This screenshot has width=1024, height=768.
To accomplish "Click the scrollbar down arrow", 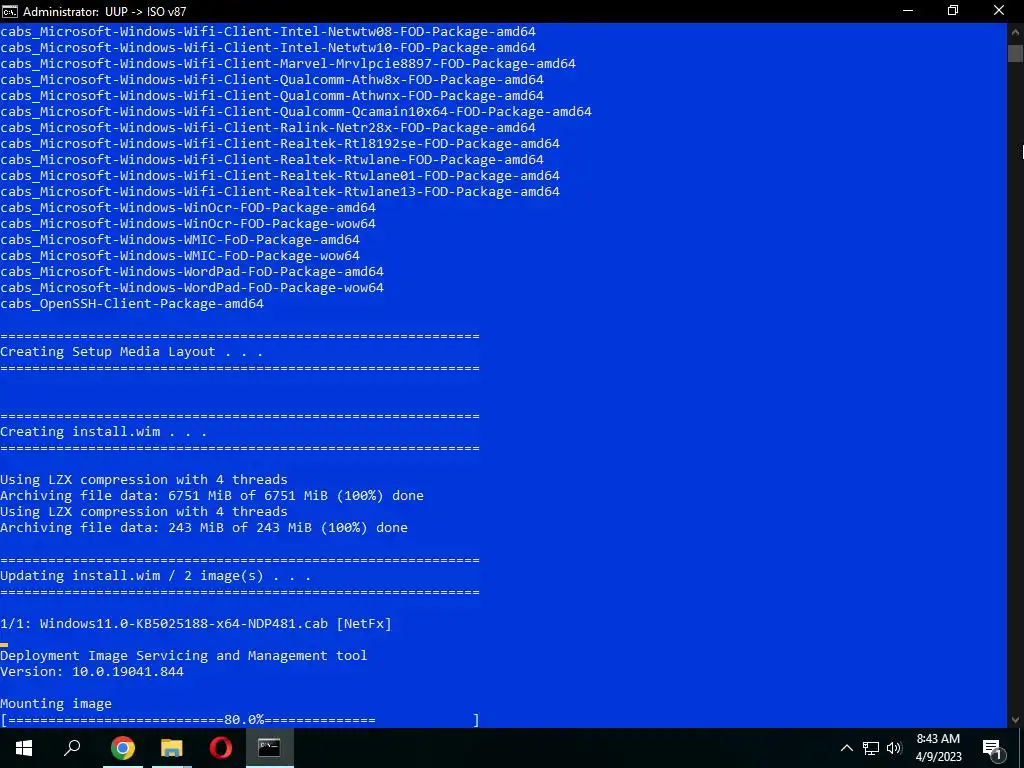I will (1015, 720).
